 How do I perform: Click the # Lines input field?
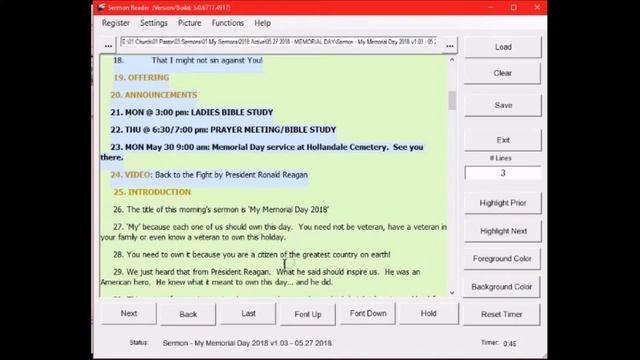pyautogui.click(x=503, y=173)
